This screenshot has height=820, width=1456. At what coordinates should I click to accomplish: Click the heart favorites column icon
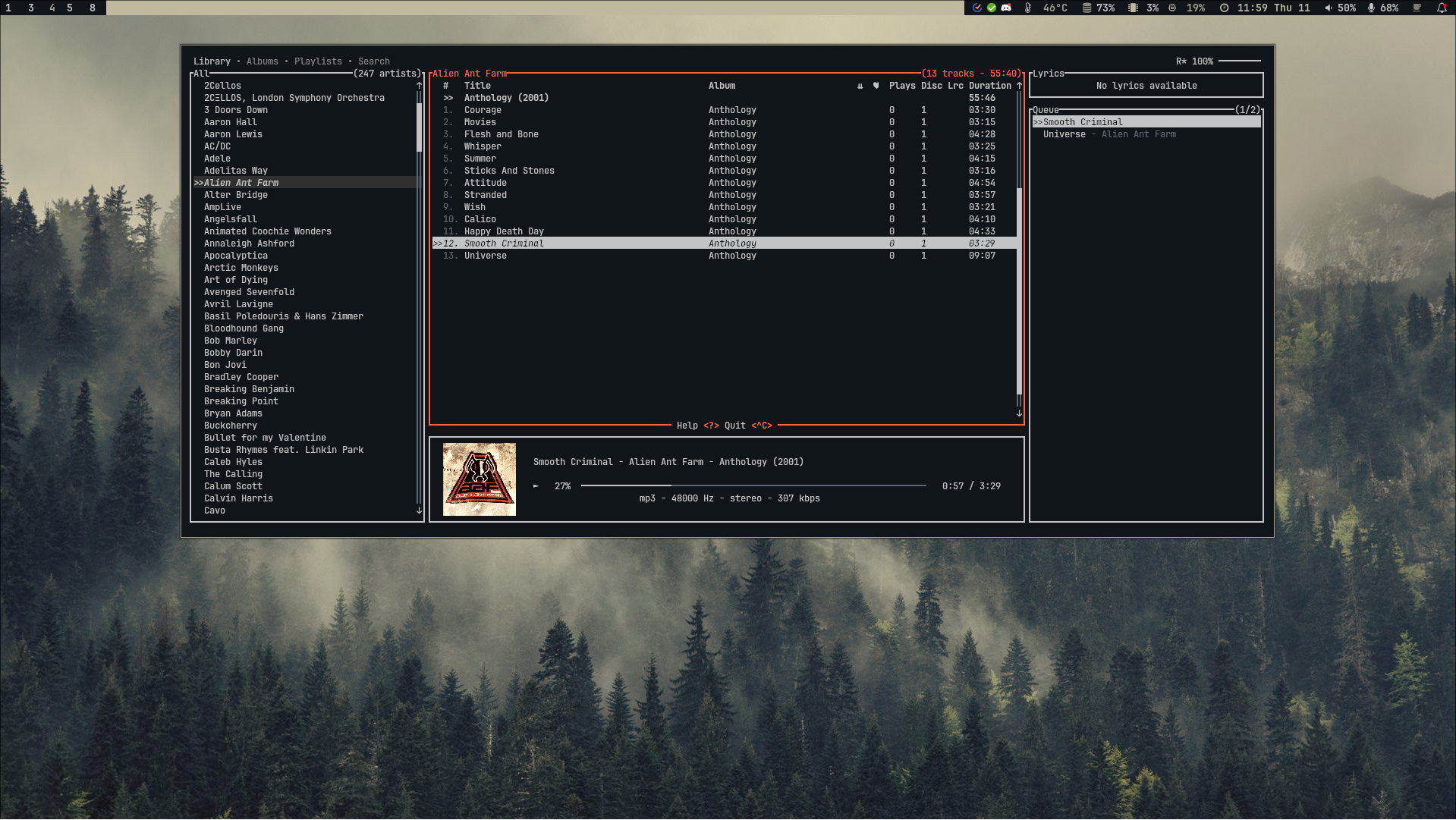coord(876,86)
